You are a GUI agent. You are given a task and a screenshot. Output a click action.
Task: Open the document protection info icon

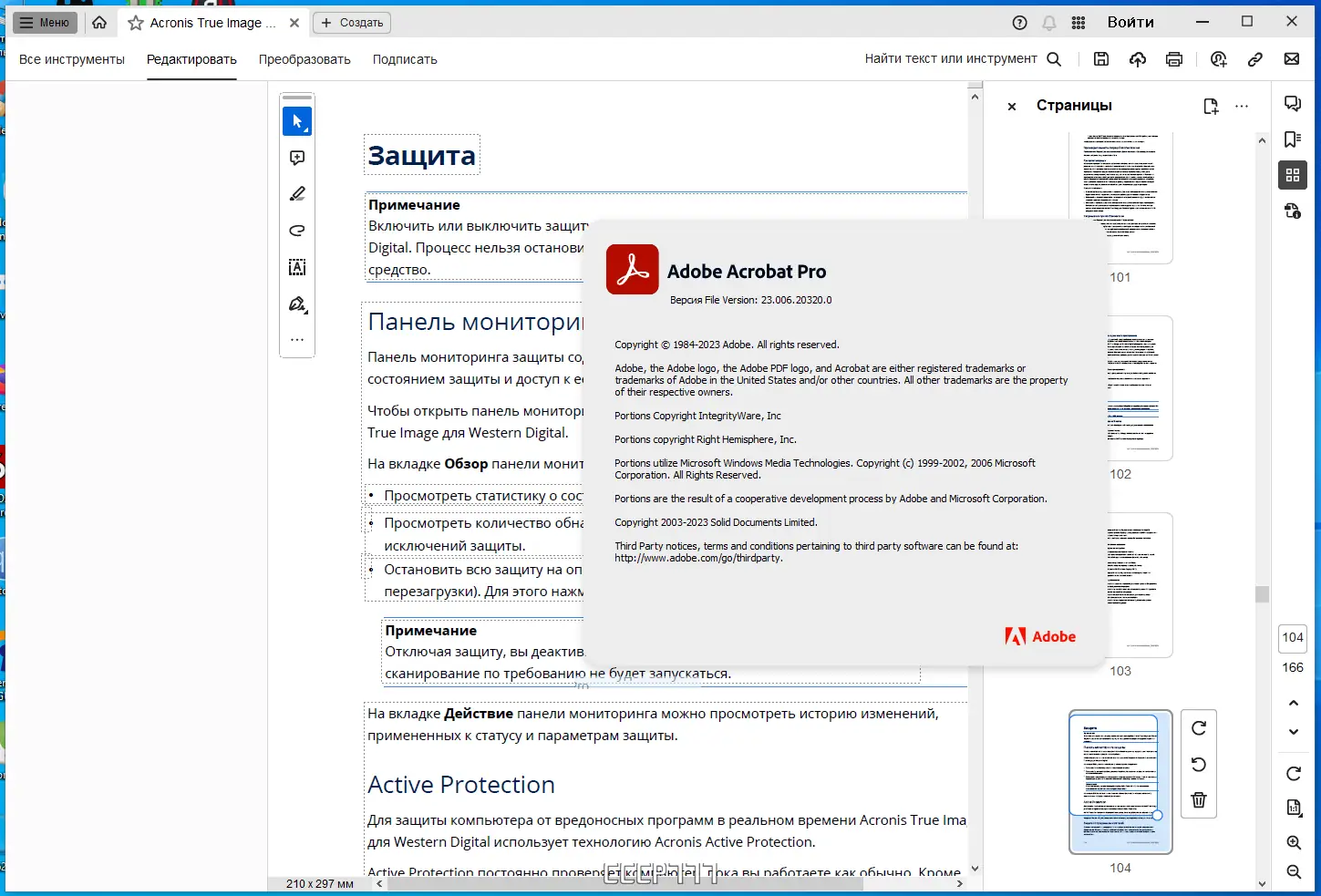(x=1293, y=211)
